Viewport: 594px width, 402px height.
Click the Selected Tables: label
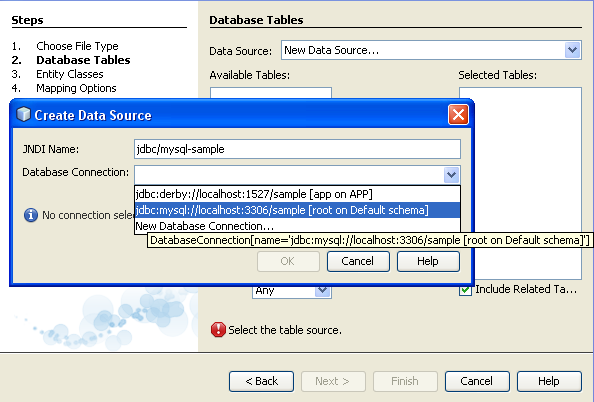tap(497, 75)
